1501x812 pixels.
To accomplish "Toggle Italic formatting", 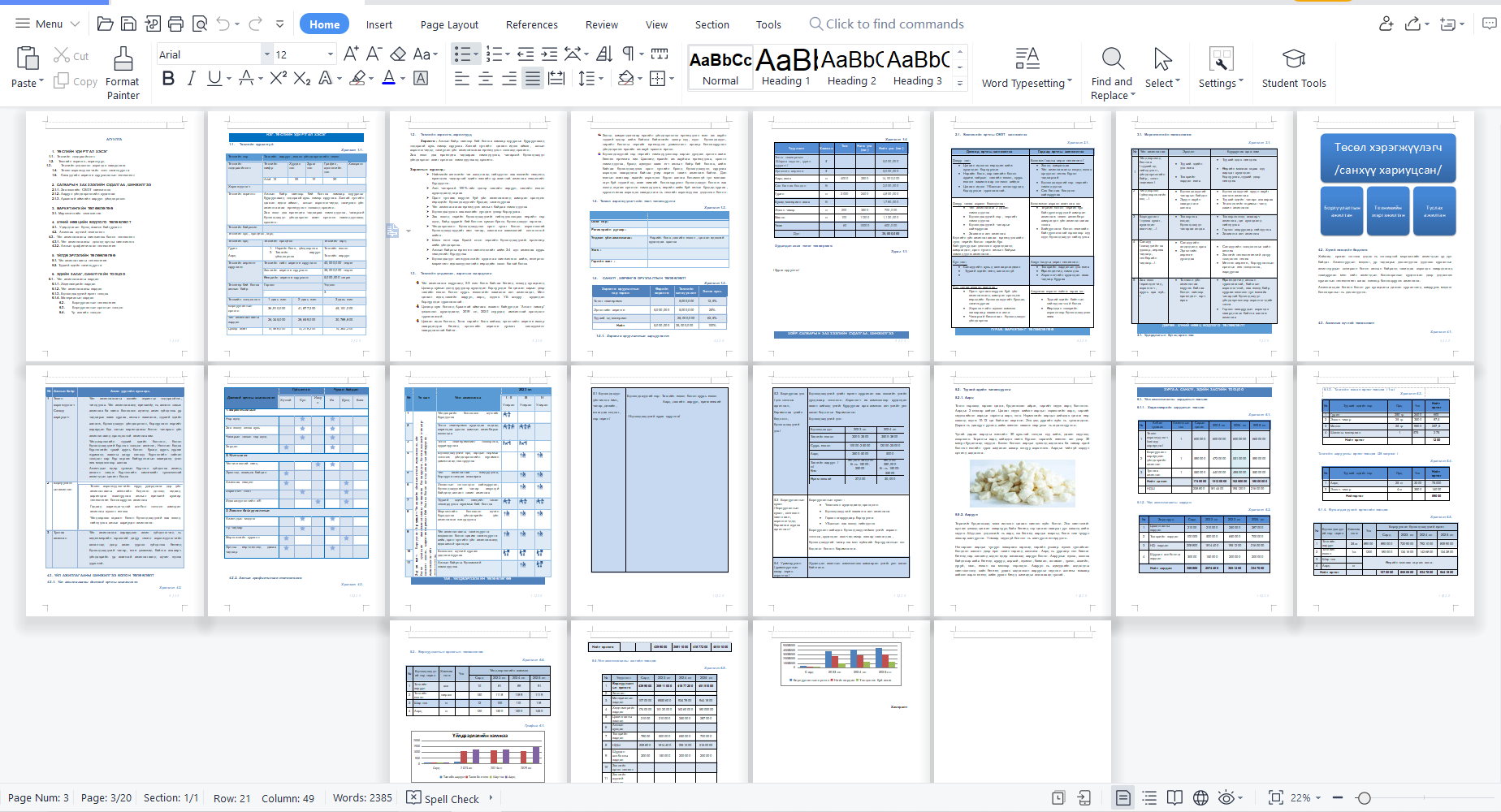I will [x=191, y=78].
